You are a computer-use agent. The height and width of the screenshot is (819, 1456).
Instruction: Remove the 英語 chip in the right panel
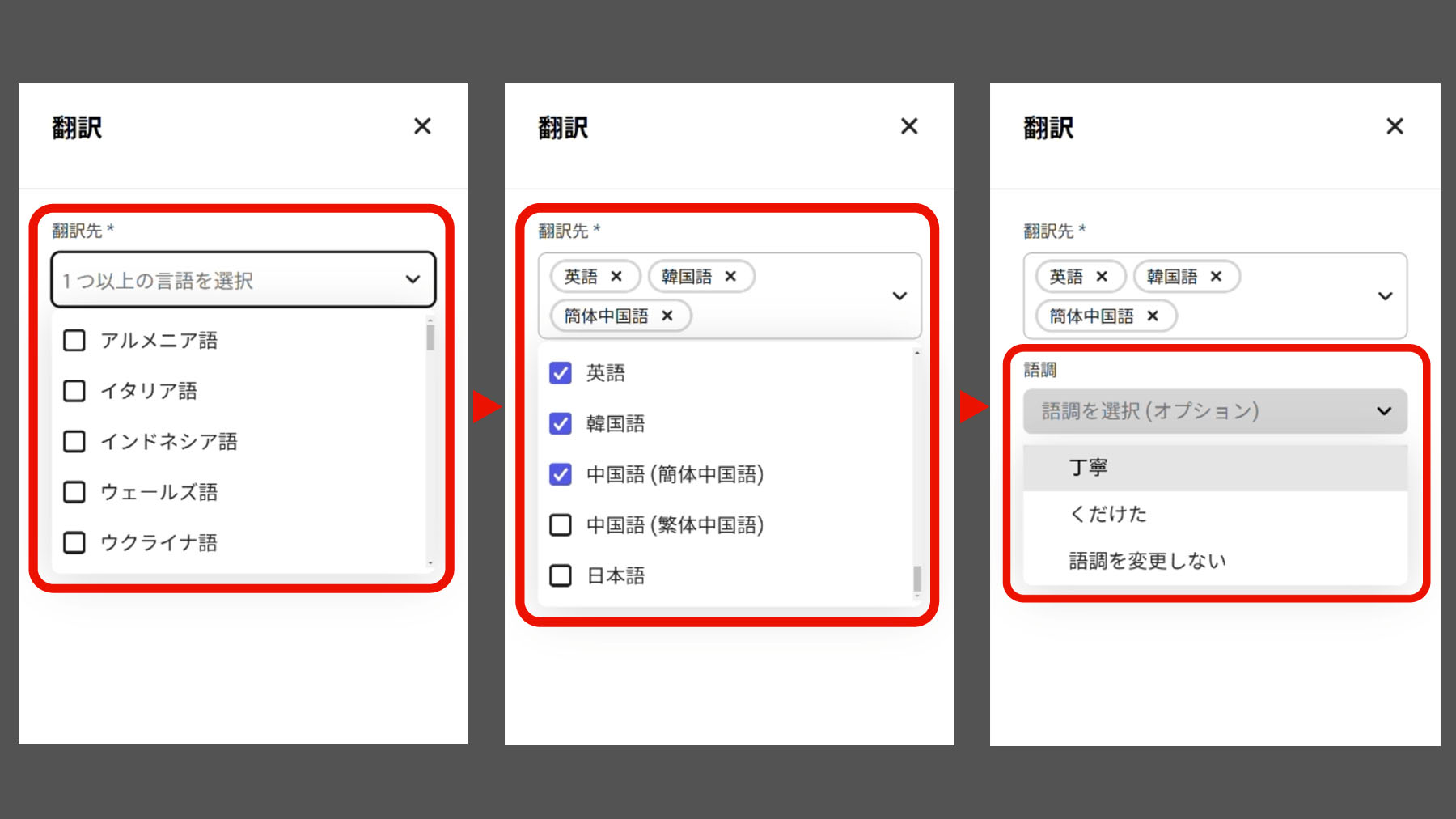pyautogui.click(x=1102, y=277)
